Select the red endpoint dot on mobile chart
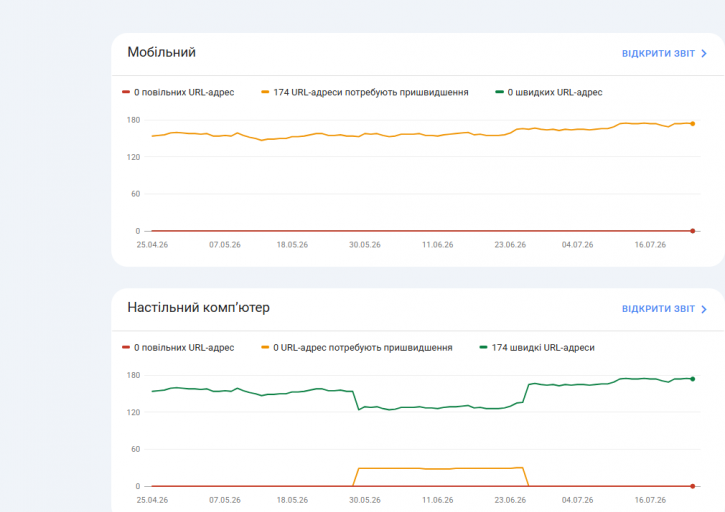 693,231
